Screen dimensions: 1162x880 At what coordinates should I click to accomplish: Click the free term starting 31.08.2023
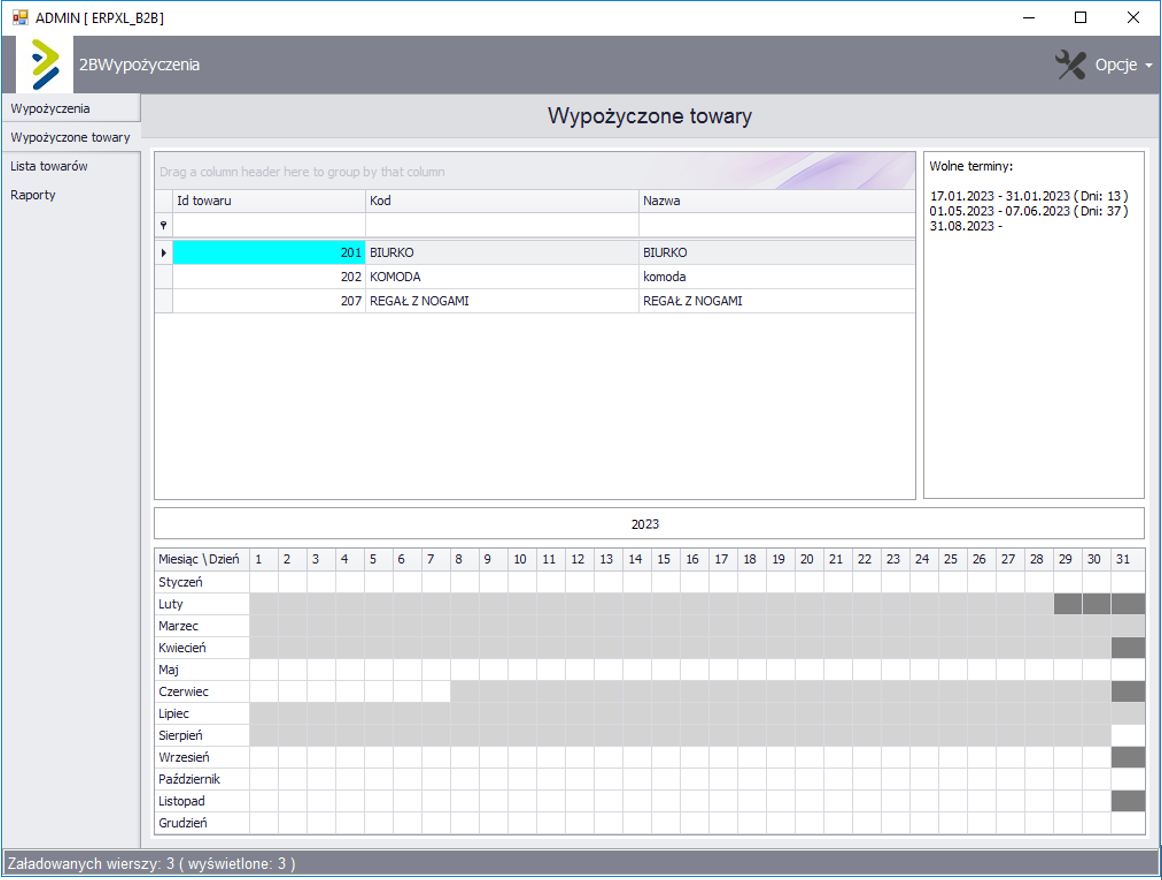tap(966, 226)
